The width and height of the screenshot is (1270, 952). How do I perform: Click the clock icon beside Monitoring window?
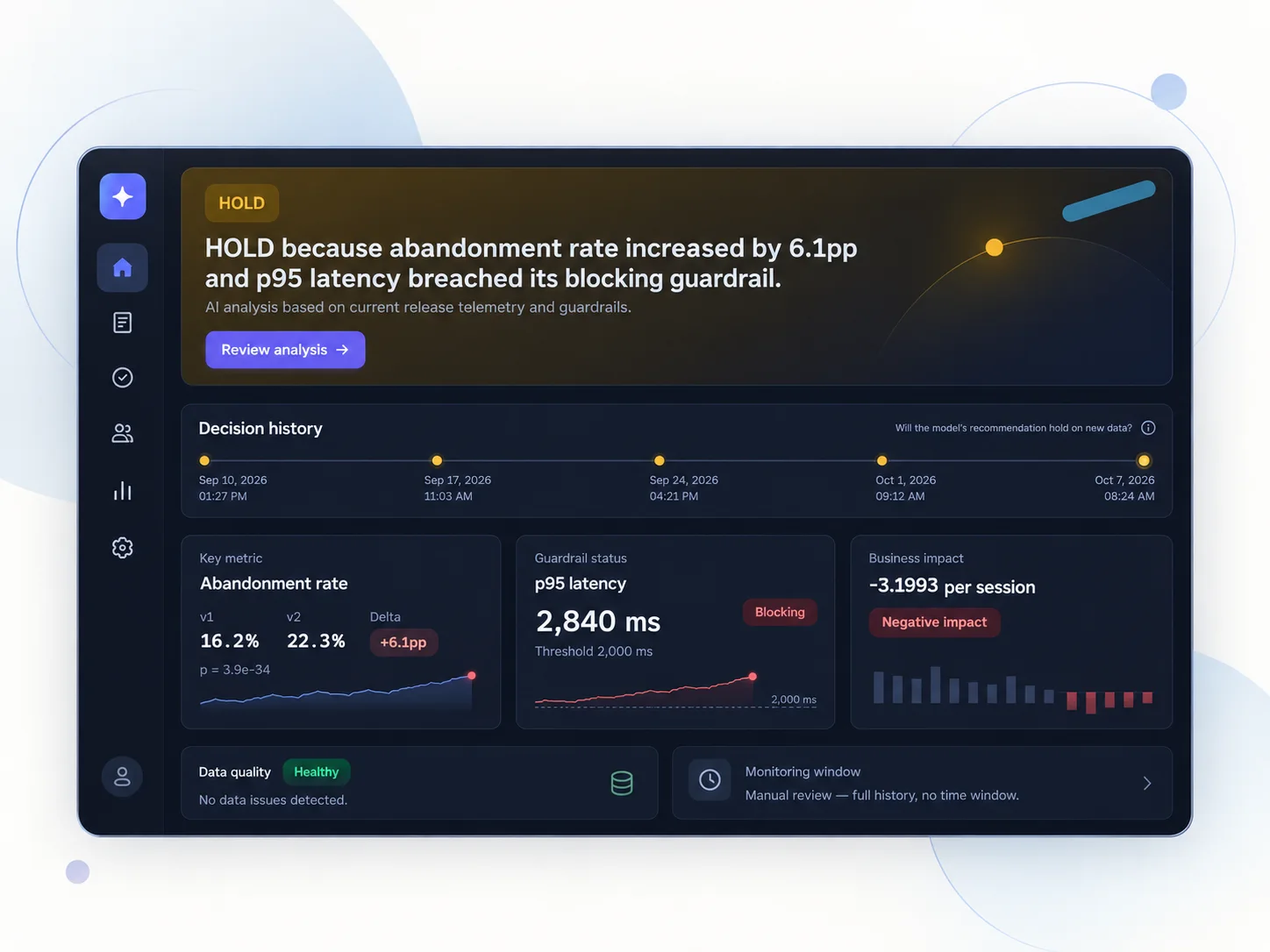point(710,779)
